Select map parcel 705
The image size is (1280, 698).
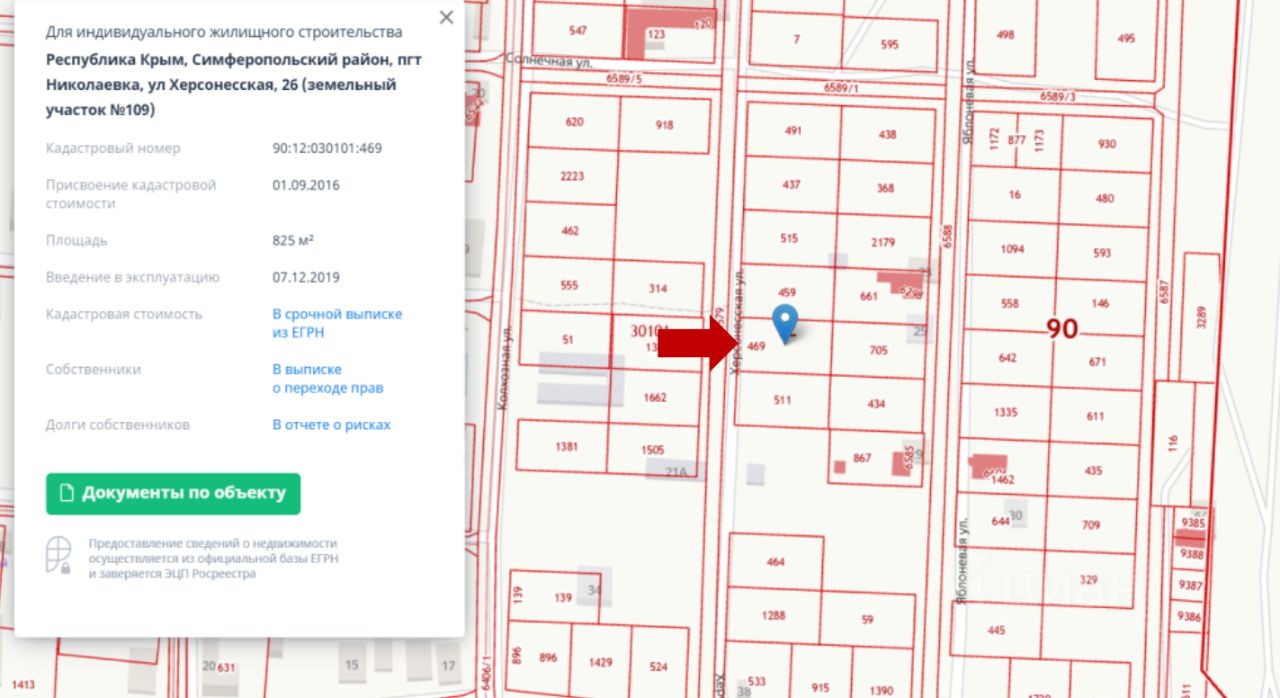click(x=878, y=350)
